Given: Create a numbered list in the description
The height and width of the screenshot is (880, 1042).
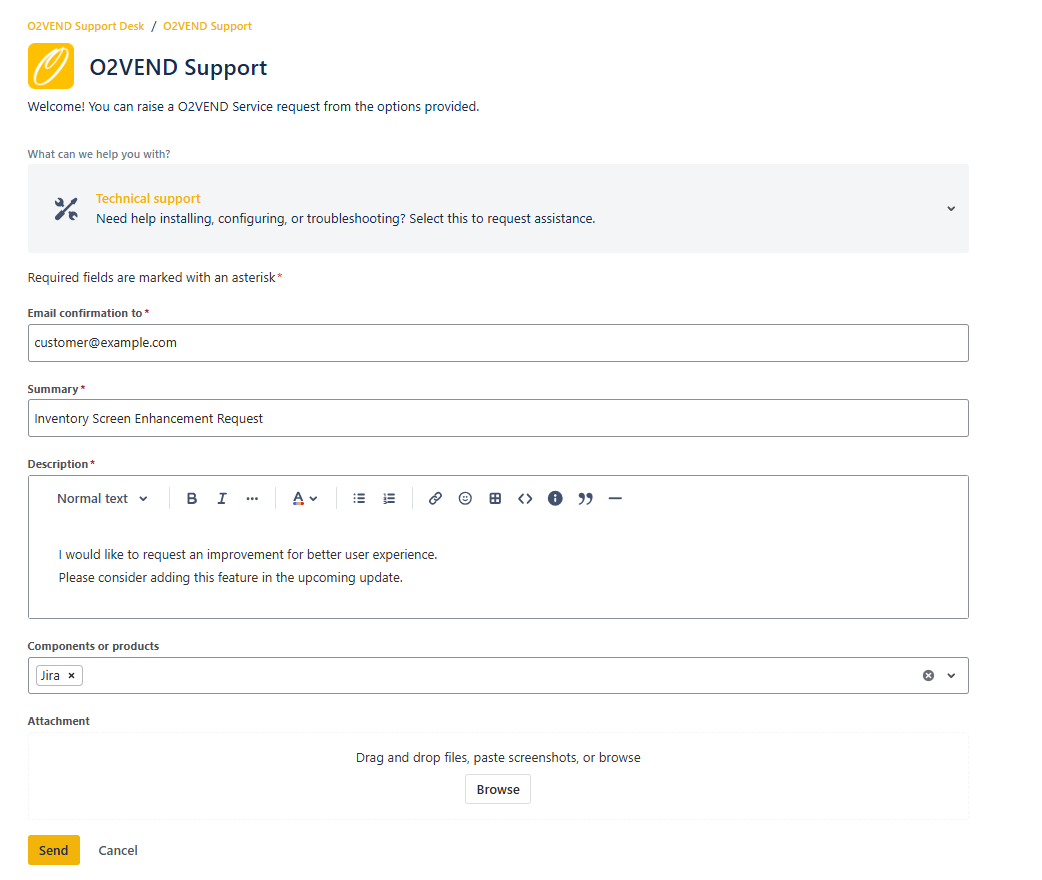Looking at the screenshot, I should coord(389,498).
